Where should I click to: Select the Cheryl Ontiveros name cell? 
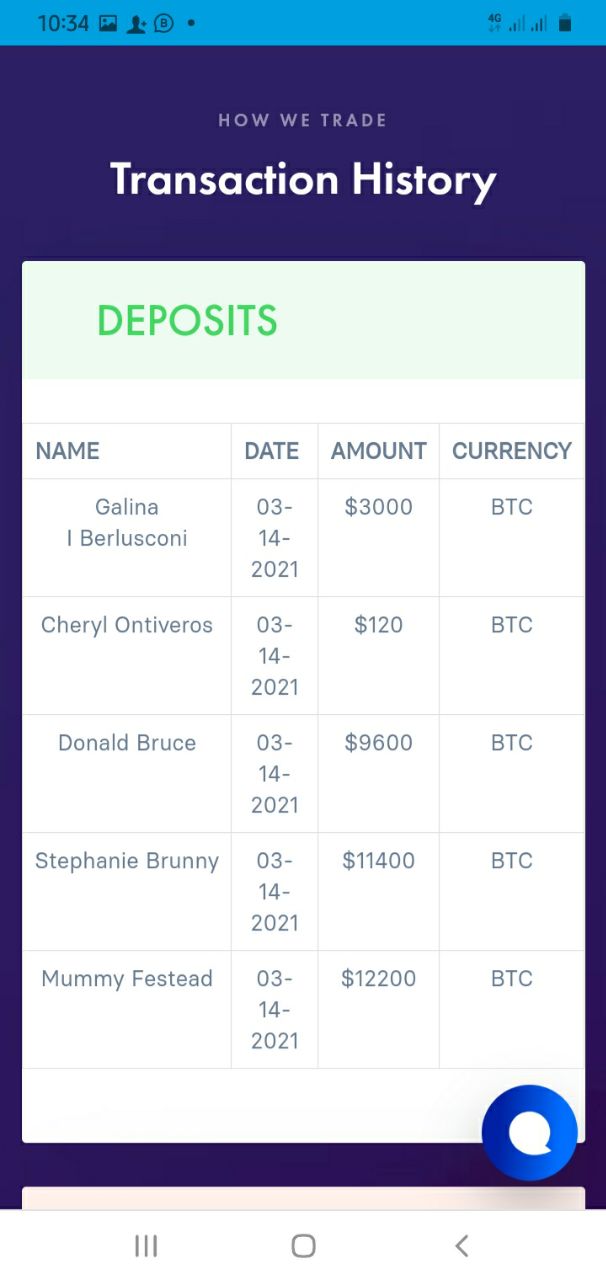pyautogui.click(x=127, y=656)
